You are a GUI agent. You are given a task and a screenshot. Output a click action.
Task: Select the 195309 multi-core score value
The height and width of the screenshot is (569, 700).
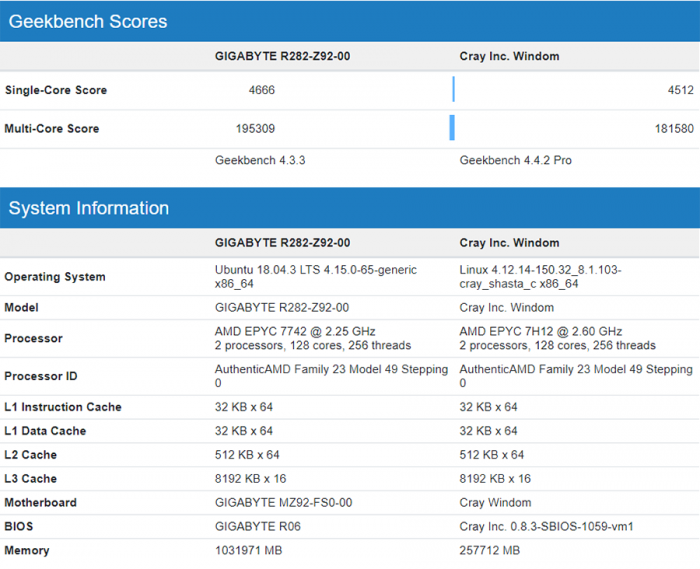coord(254,128)
